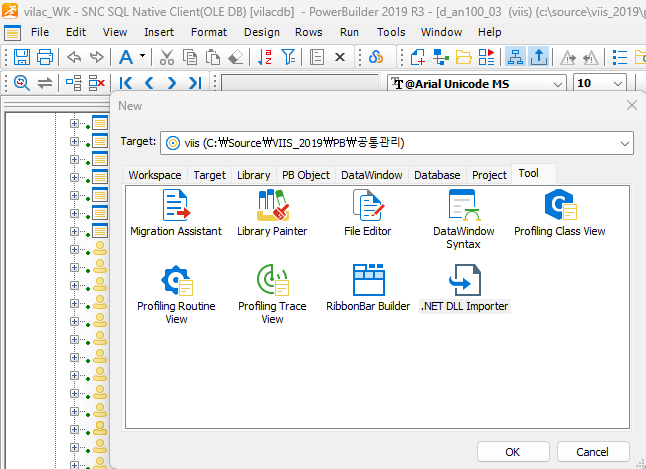Click the Filter funnel icon
The height and width of the screenshot is (469, 646).
click(x=288, y=57)
